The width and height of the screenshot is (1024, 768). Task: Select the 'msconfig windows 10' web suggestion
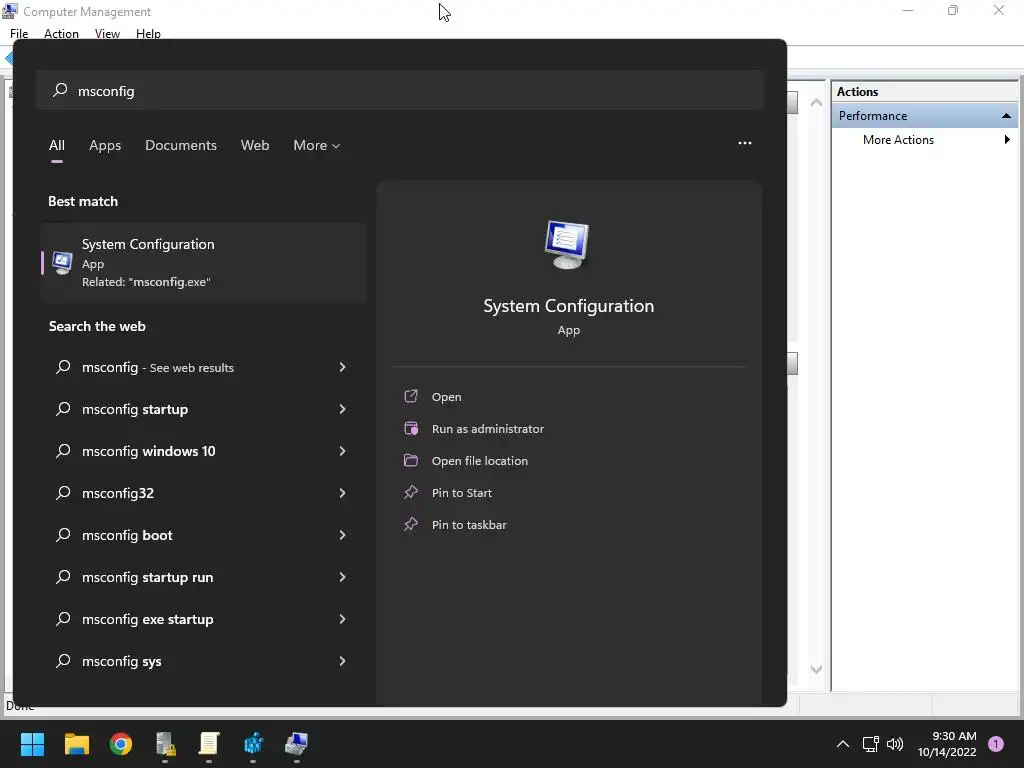(203, 451)
